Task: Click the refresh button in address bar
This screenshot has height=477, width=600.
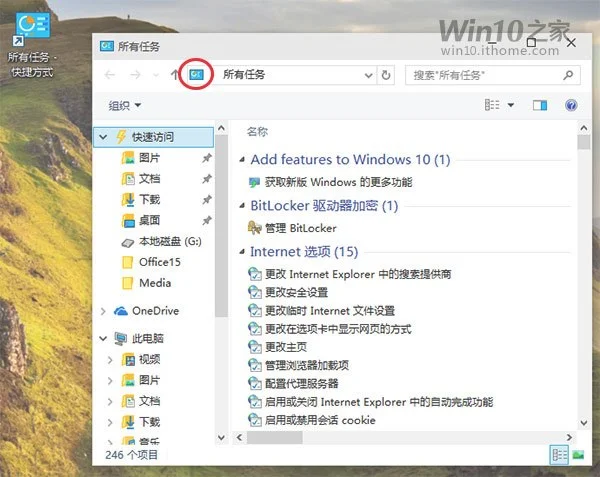Action: [x=386, y=75]
